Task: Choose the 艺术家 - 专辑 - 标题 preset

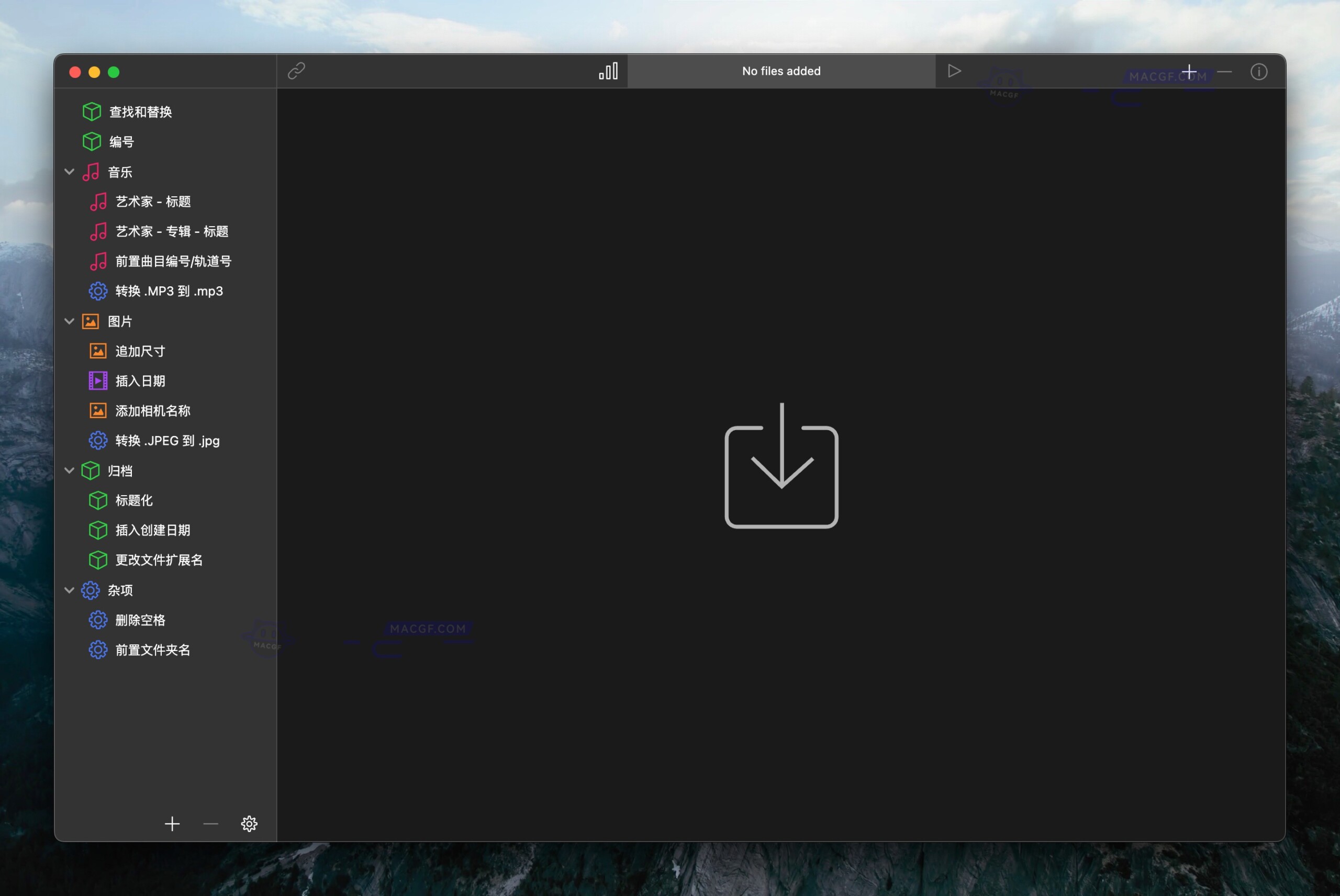Action: [172, 231]
